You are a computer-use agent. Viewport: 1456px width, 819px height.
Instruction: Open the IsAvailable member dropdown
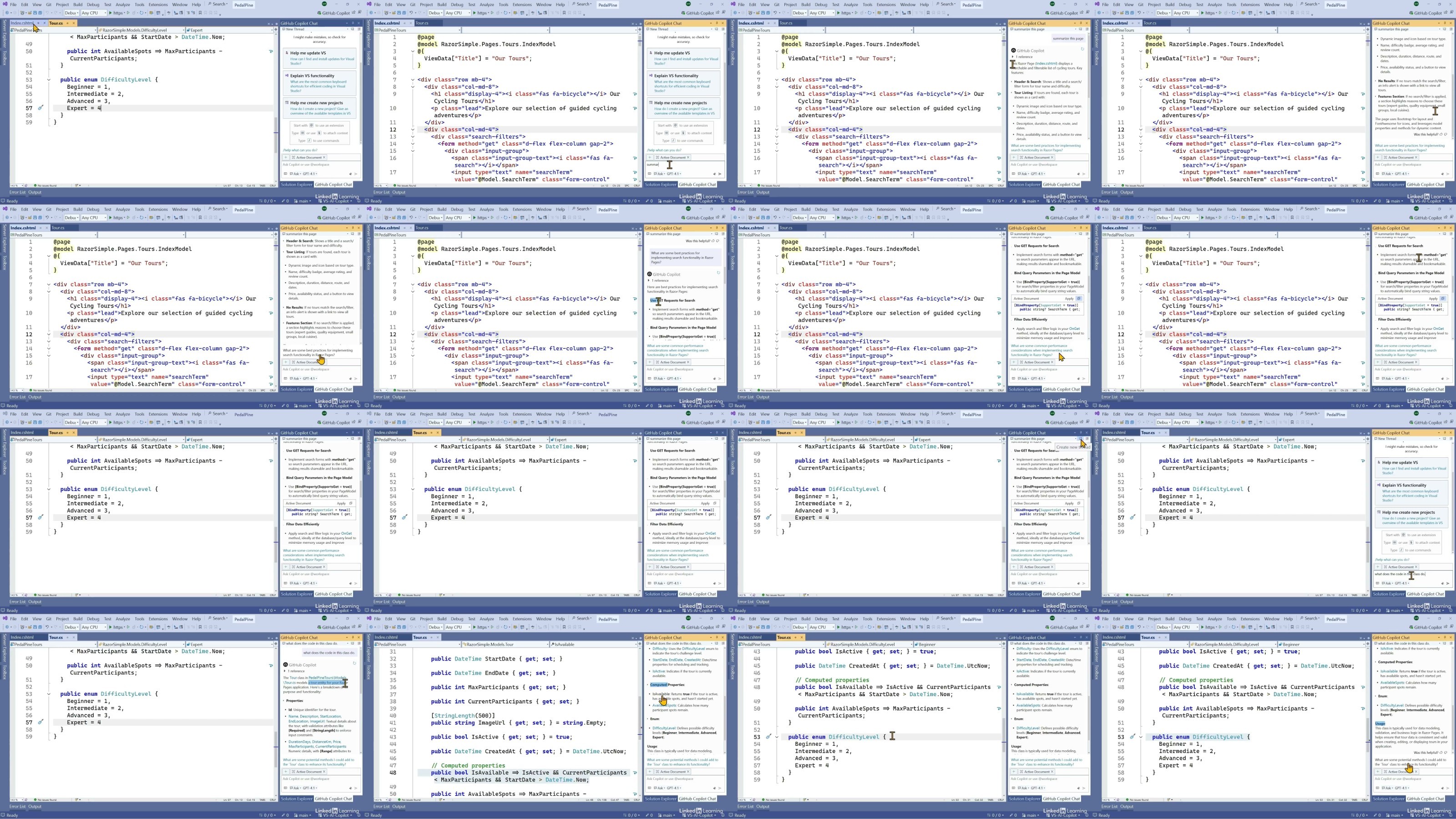pyautogui.click(x=593, y=644)
